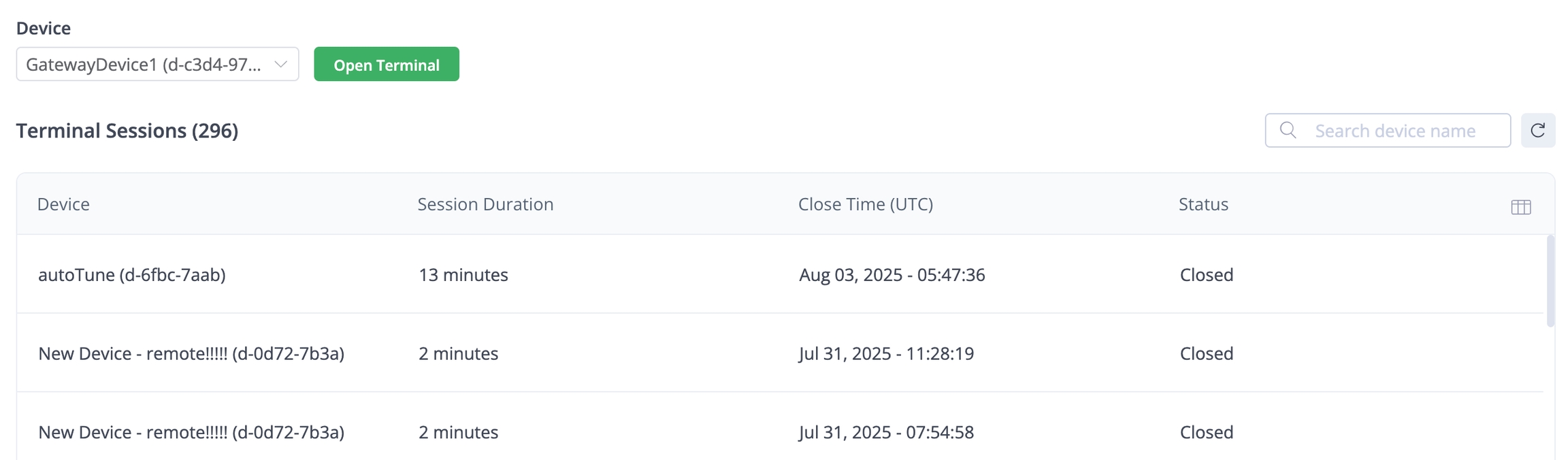The image size is (1568, 460).
Task: Expand the Device dropdown chevron
Action: pos(280,64)
